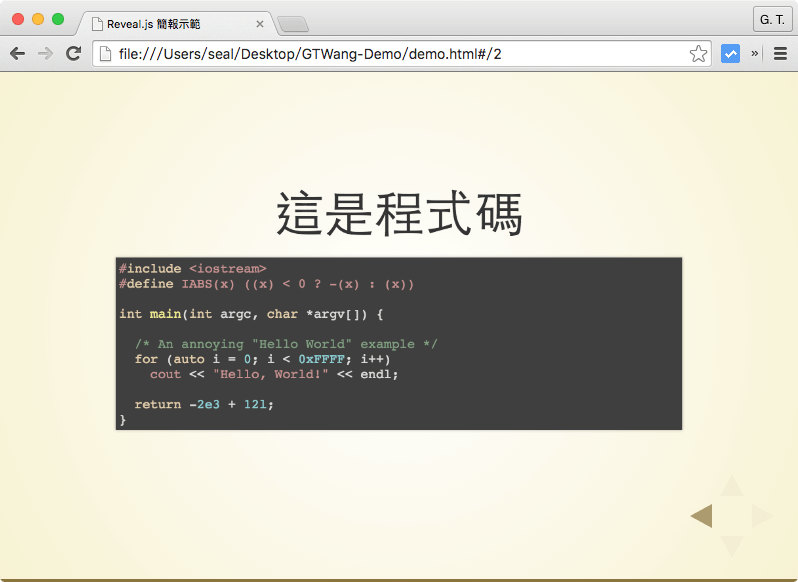This screenshot has height=582, width=798.
Task: Advance to the next slide with right arrow
Action: (x=761, y=516)
